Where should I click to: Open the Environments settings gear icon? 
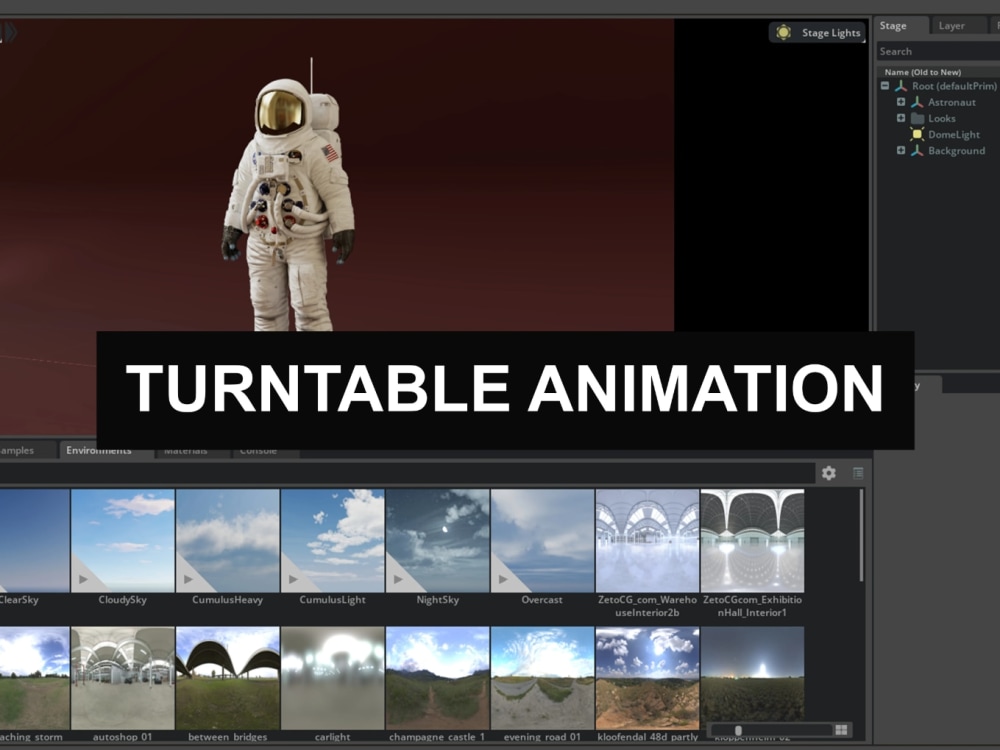point(829,472)
